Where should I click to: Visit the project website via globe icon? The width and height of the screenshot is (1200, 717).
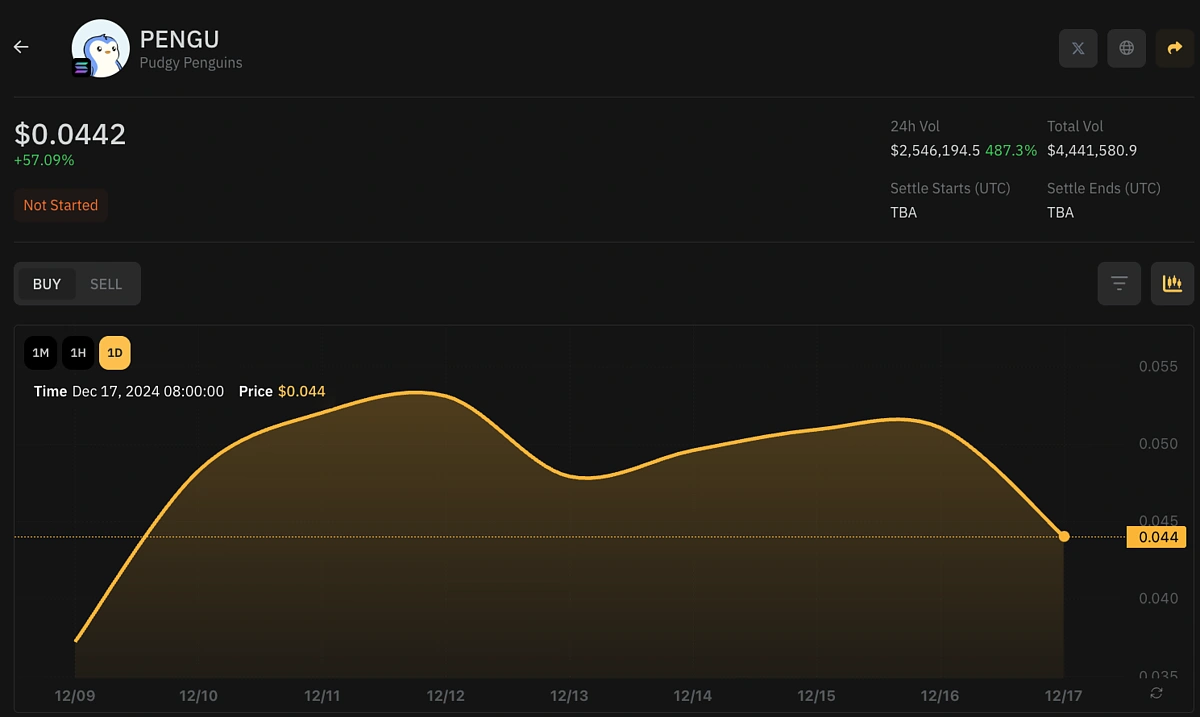click(1126, 47)
